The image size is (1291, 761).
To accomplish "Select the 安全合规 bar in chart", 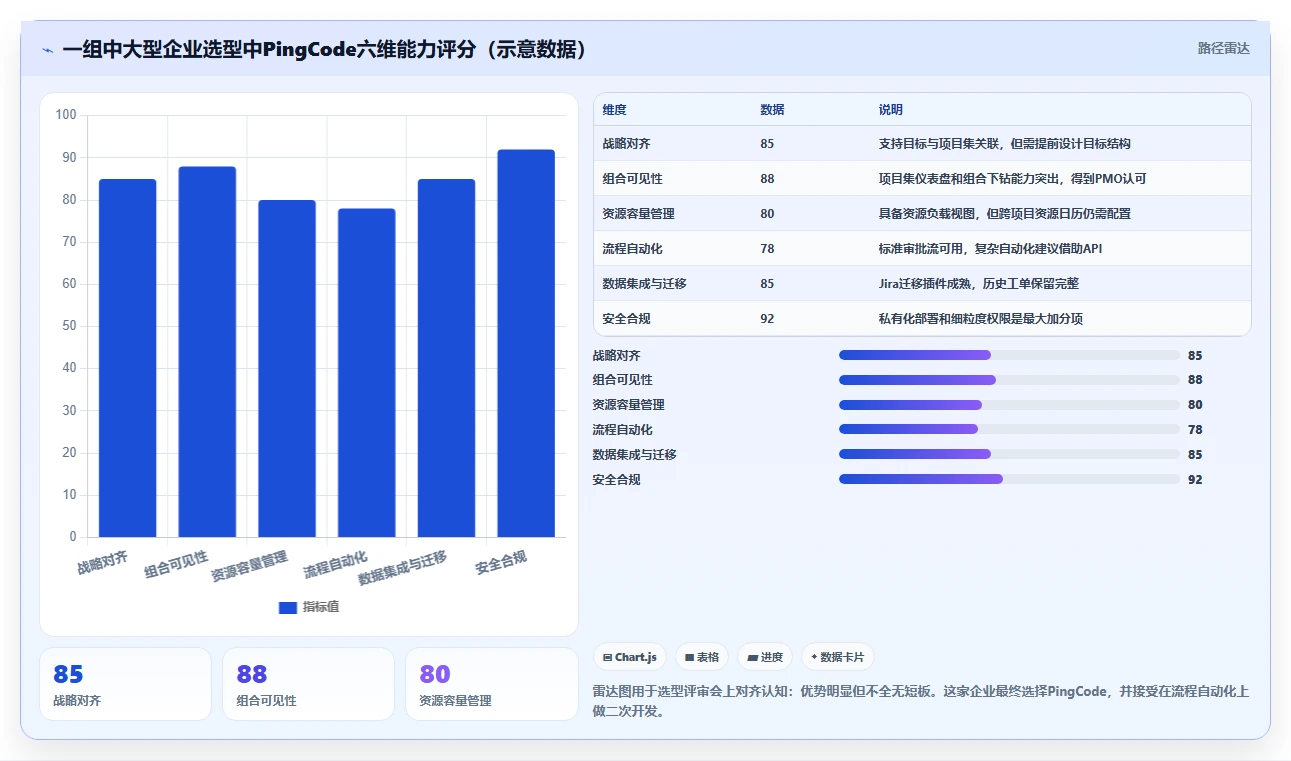I will tap(526, 343).
